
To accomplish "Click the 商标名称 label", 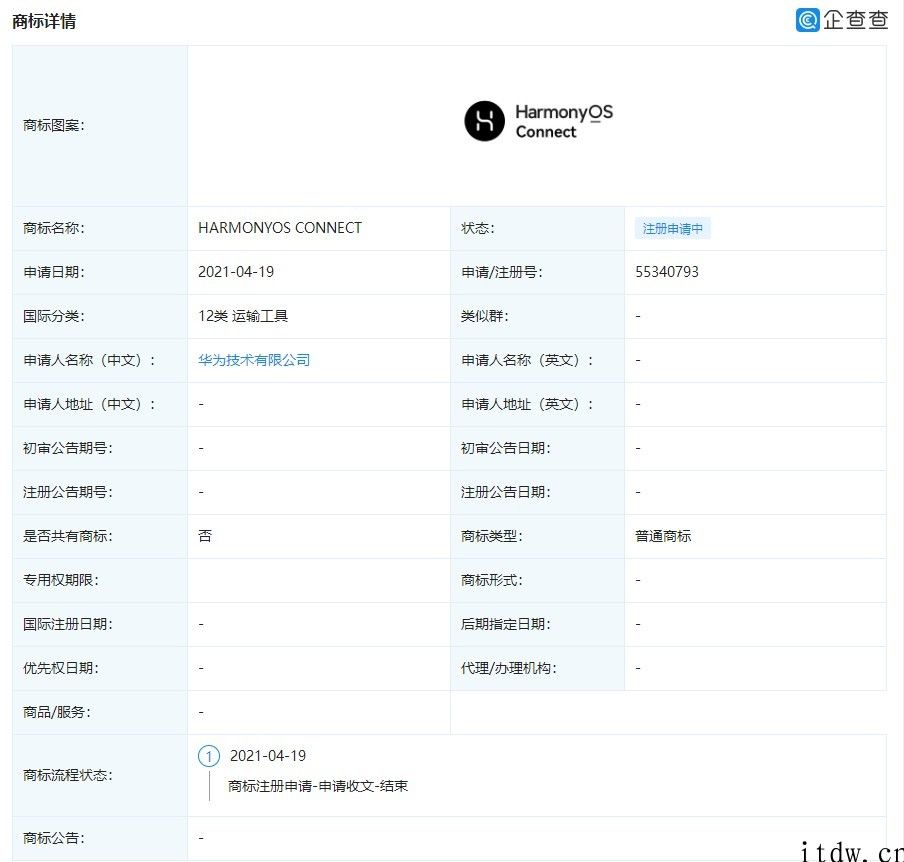I will pos(54,228).
